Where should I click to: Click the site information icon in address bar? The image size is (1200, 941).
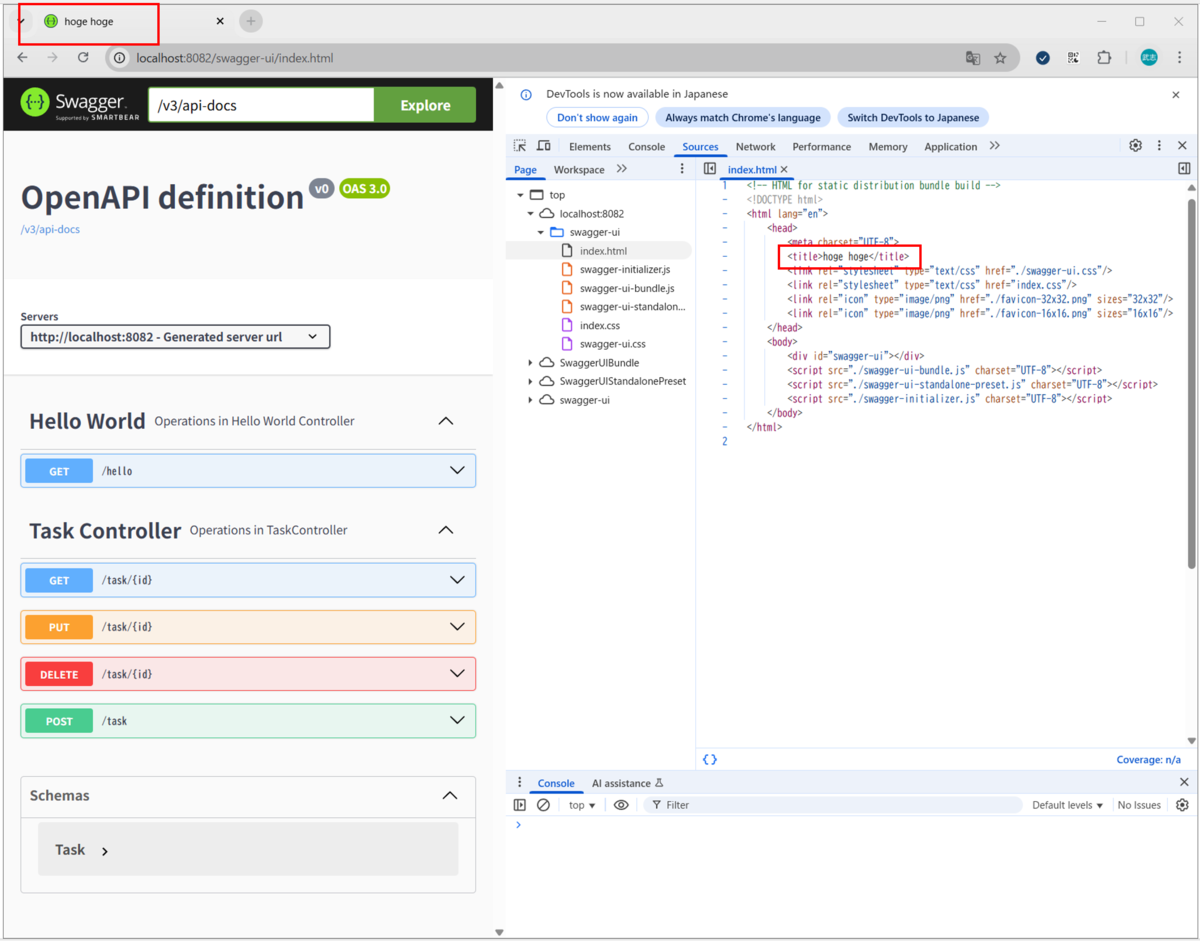coord(119,58)
